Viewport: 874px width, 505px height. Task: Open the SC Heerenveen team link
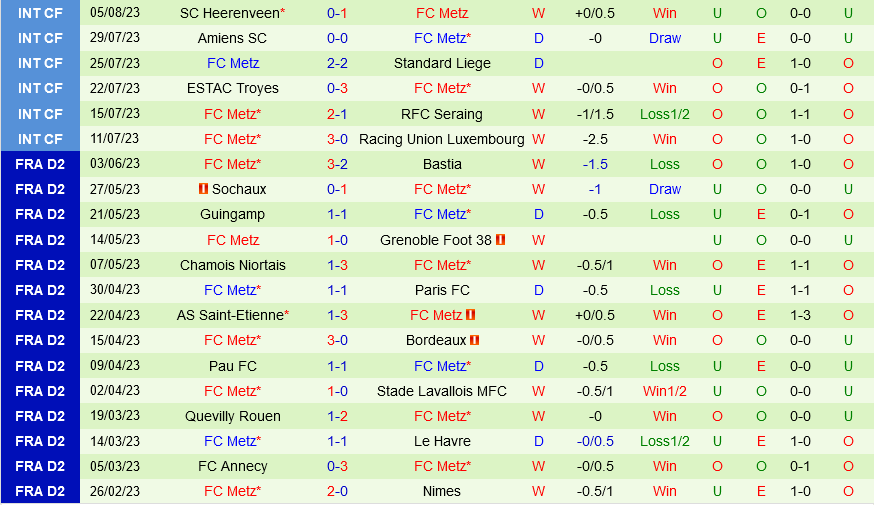pos(229,13)
